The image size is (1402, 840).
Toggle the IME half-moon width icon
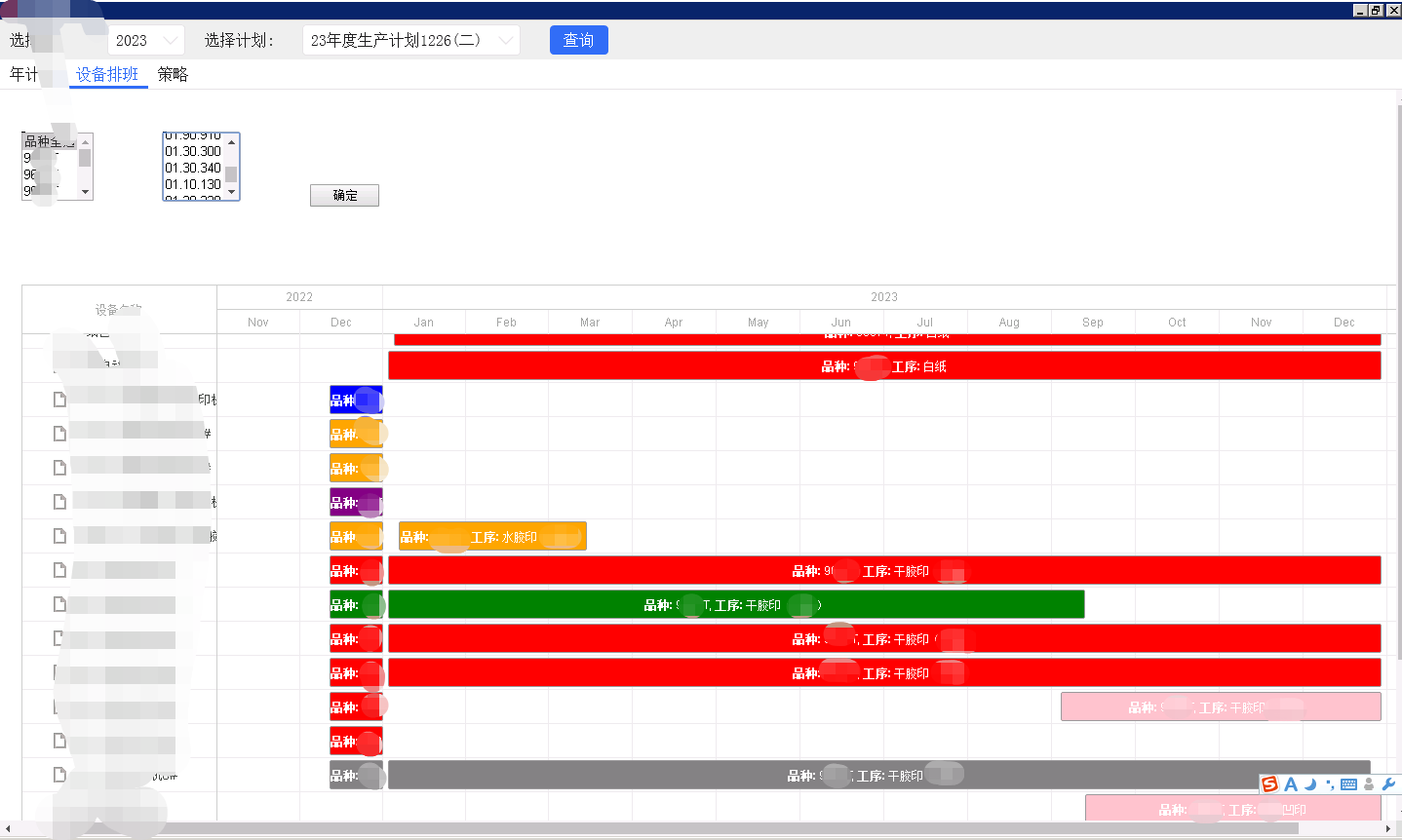[1310, 784]
